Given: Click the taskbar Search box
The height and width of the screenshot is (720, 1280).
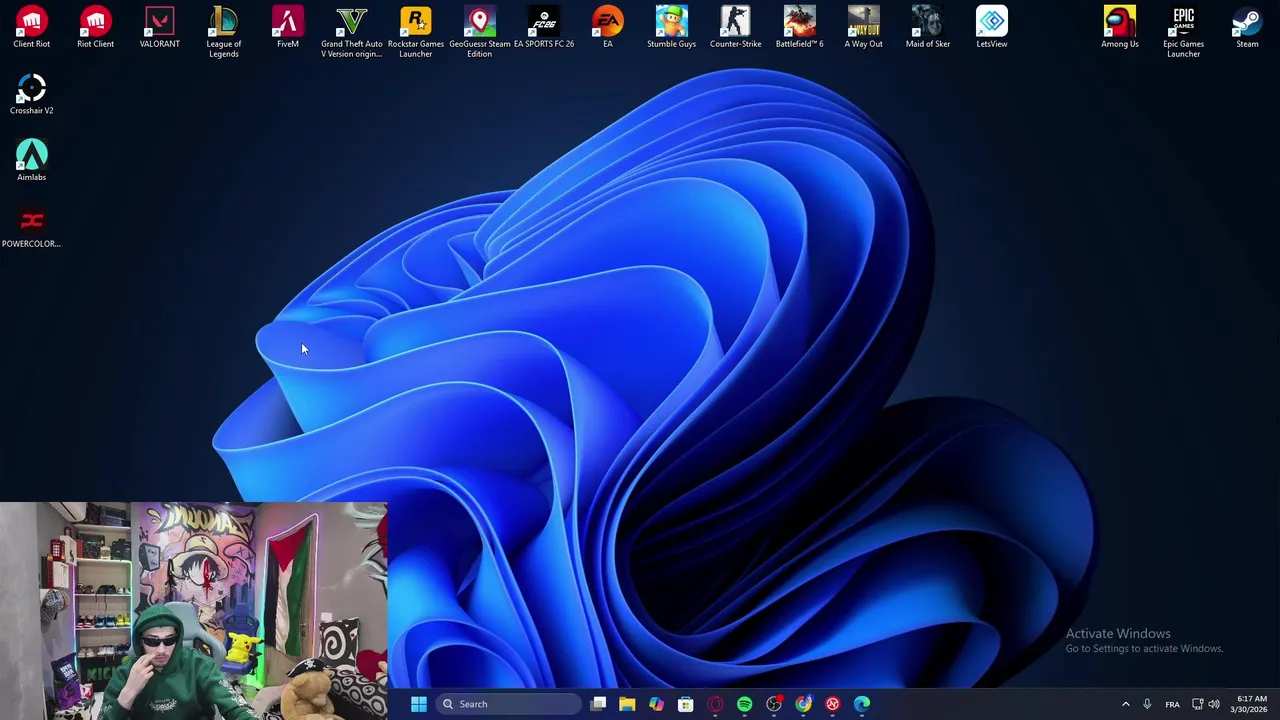Looking at the screenshot, I should (510, 704).
